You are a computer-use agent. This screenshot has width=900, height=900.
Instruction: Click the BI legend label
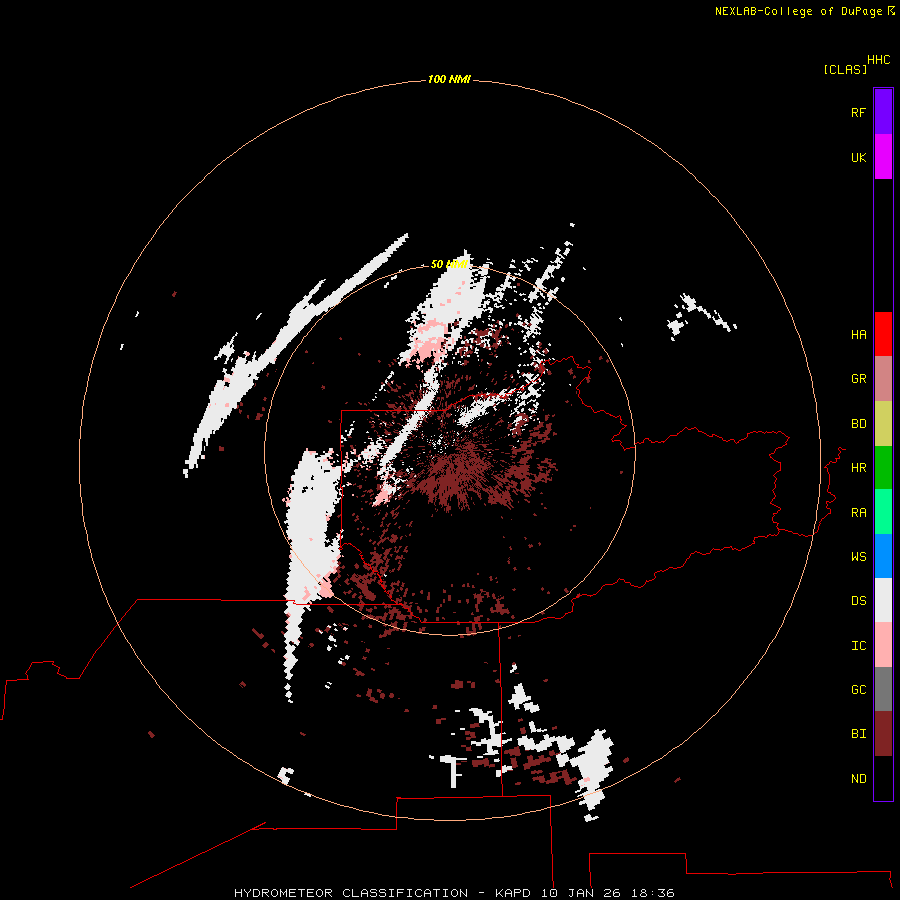click(858, 734)
